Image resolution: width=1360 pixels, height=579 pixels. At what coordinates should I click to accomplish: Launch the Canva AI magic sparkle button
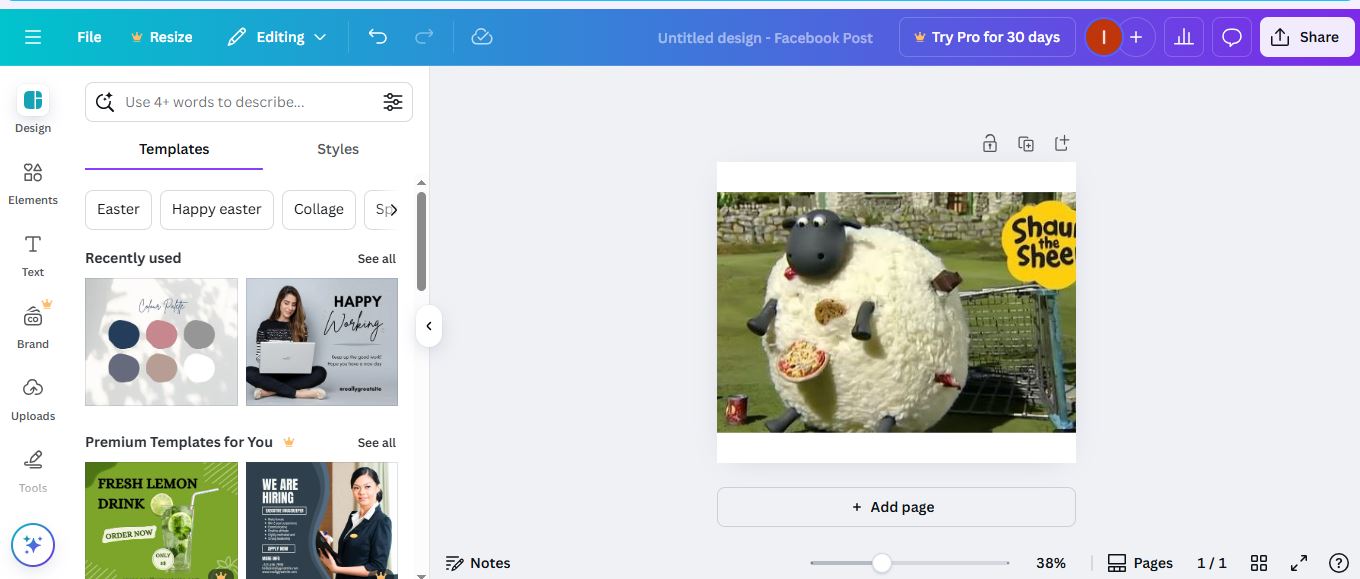pyautogui.click(x=33, y=545)
